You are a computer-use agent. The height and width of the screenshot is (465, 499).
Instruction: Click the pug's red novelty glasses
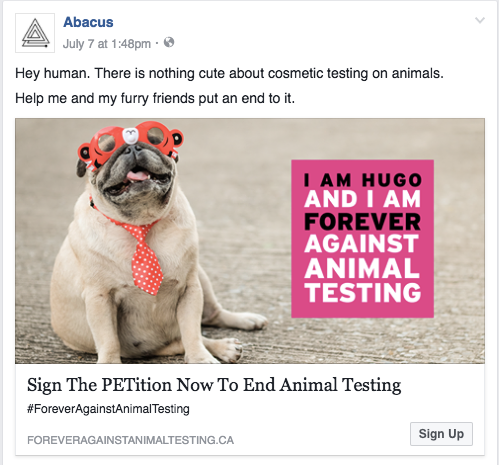[131, 143]
